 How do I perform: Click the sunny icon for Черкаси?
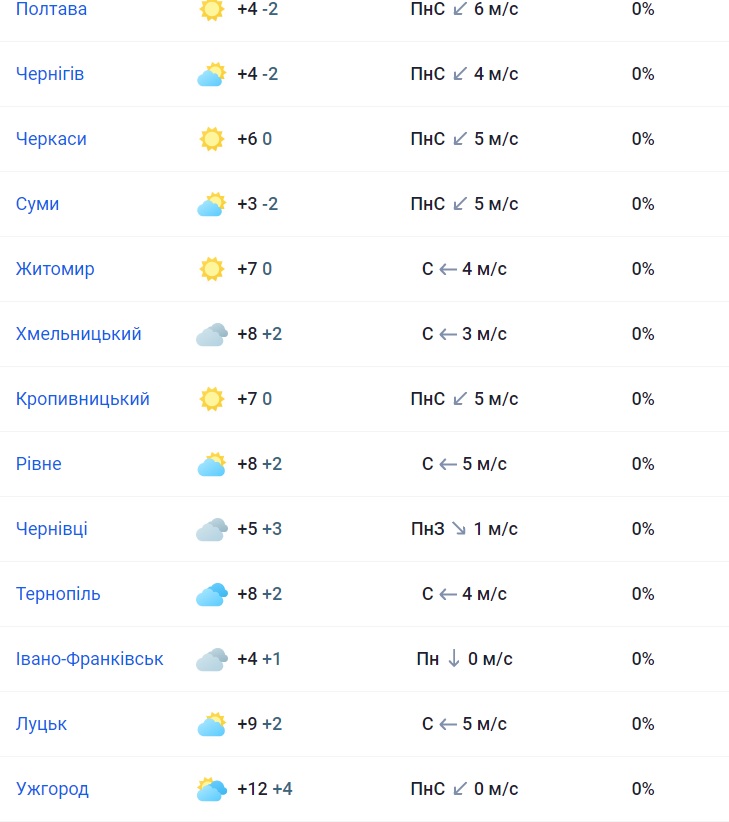point(211,139)
